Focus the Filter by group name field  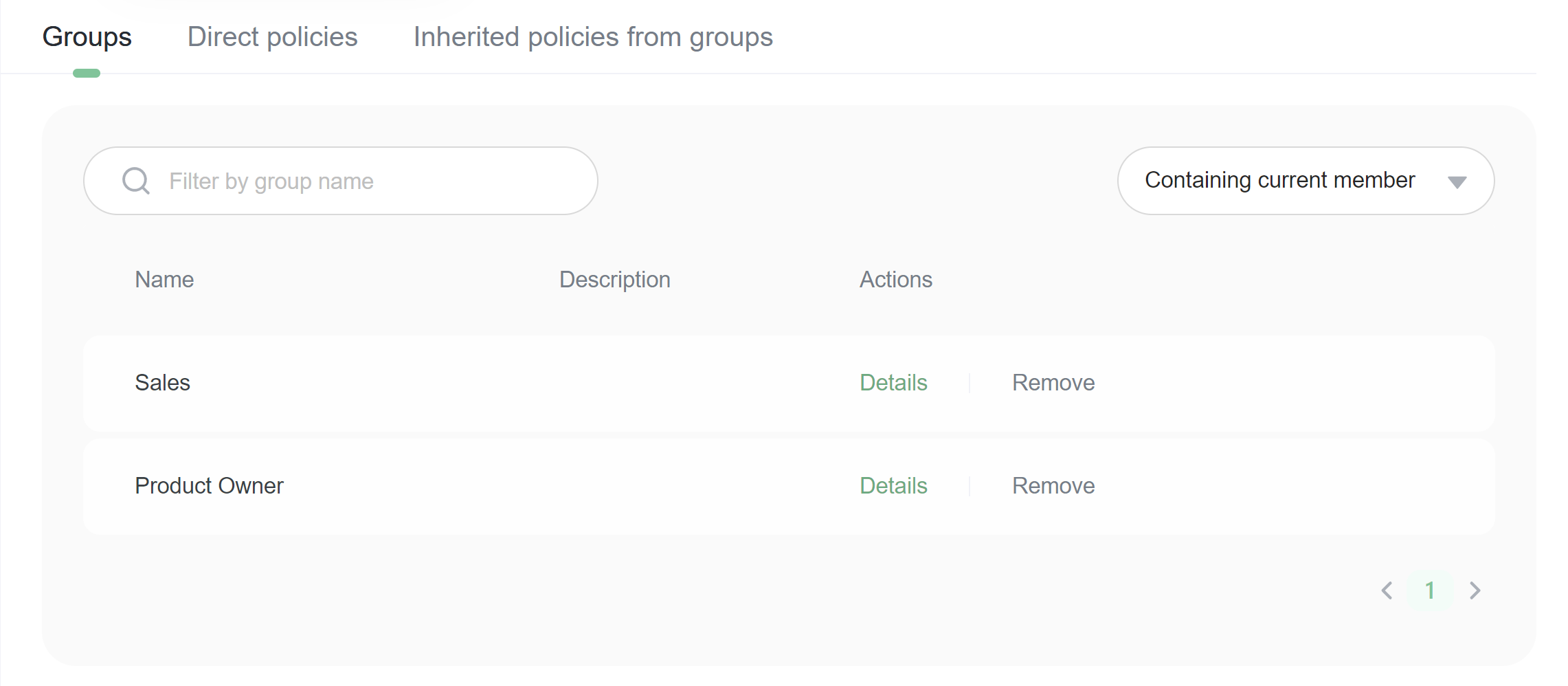(x=371, y=181)
